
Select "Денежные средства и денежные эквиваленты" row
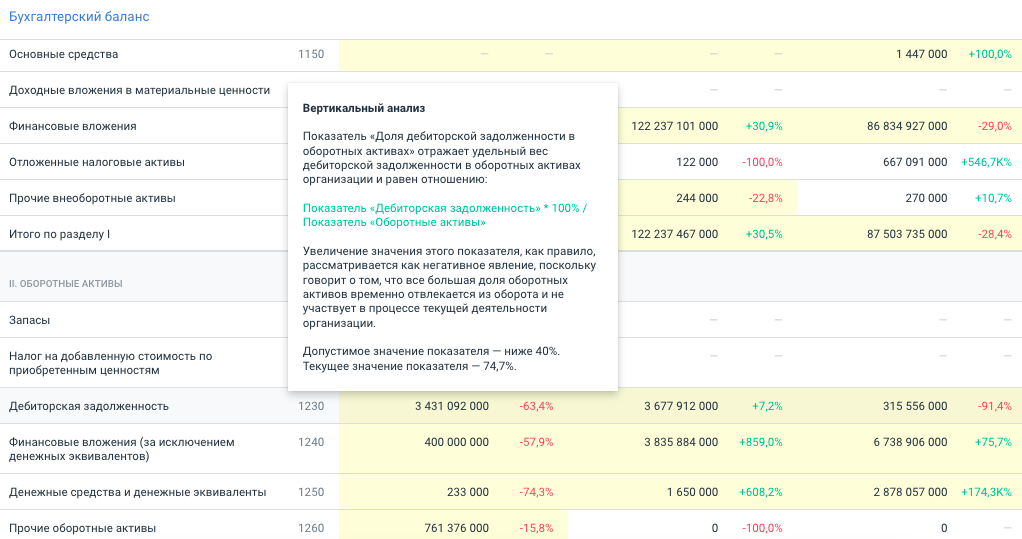(x=137, y=492)
